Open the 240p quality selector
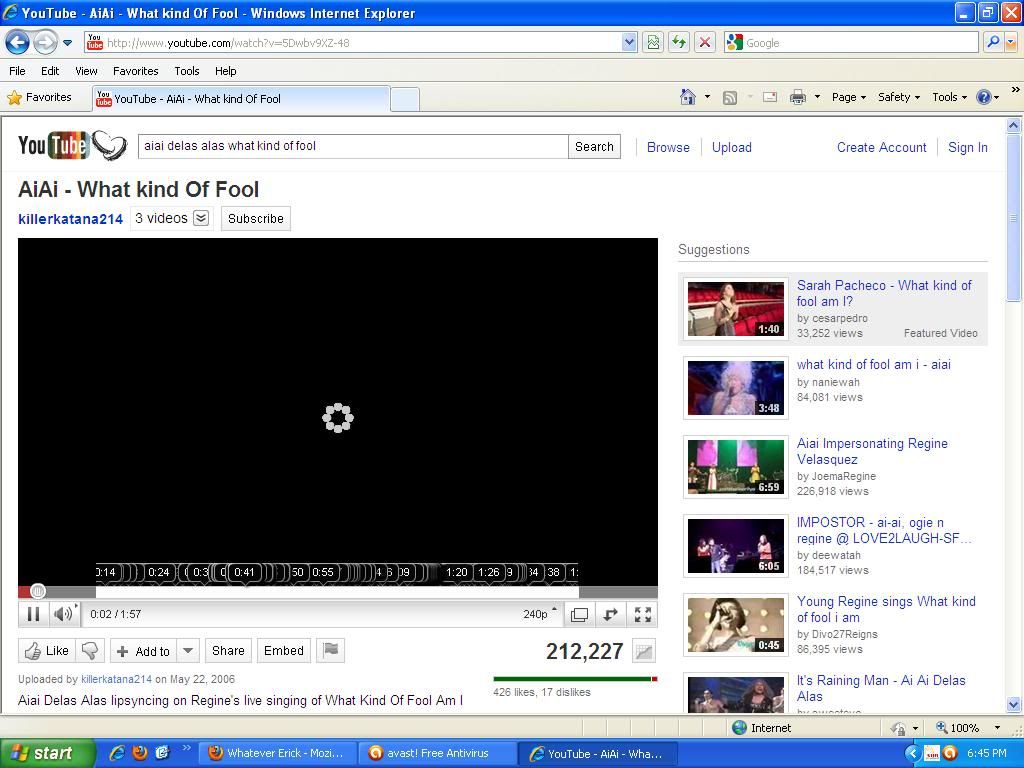The height and width of the screenshot is (768, 1024). (539, 614)
